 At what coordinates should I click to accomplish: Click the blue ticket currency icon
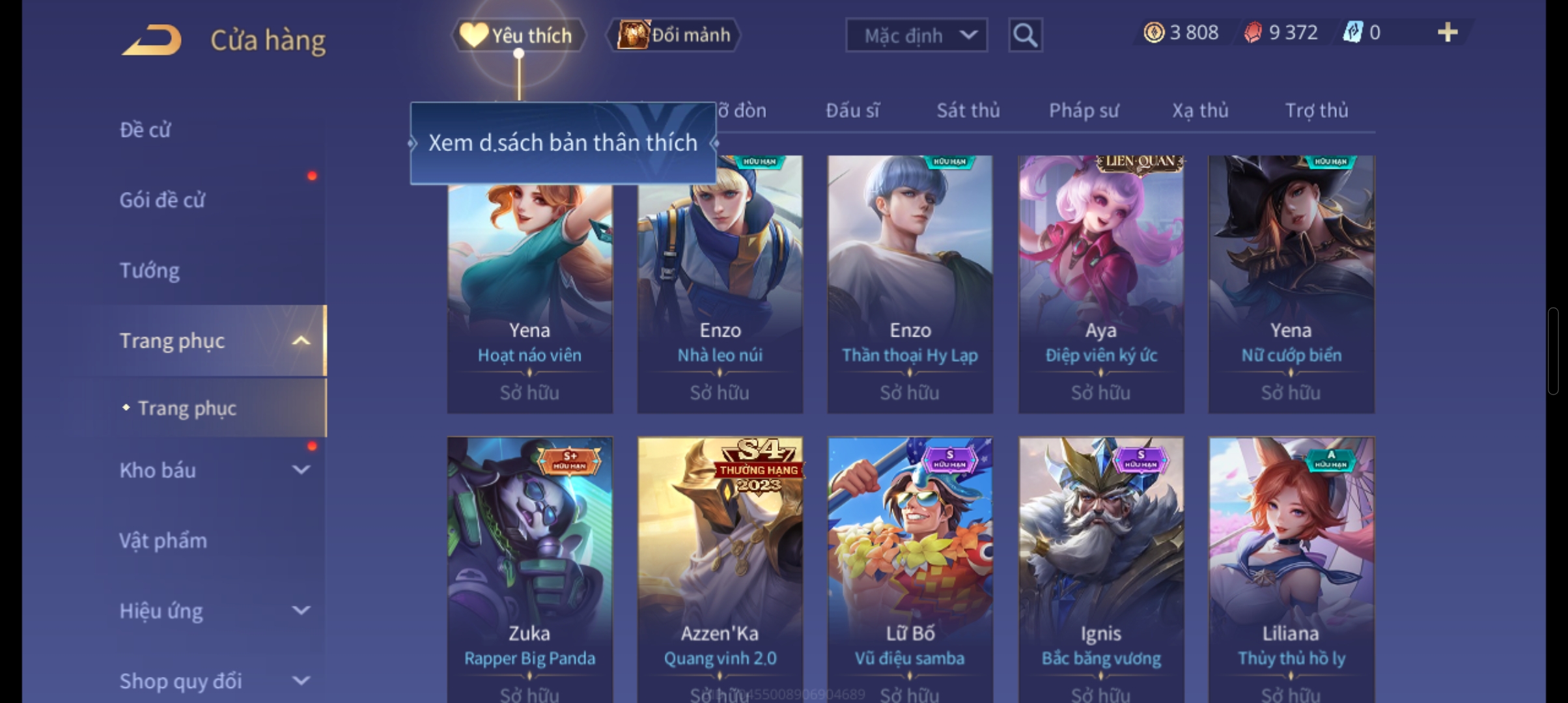coord(1352,32)
